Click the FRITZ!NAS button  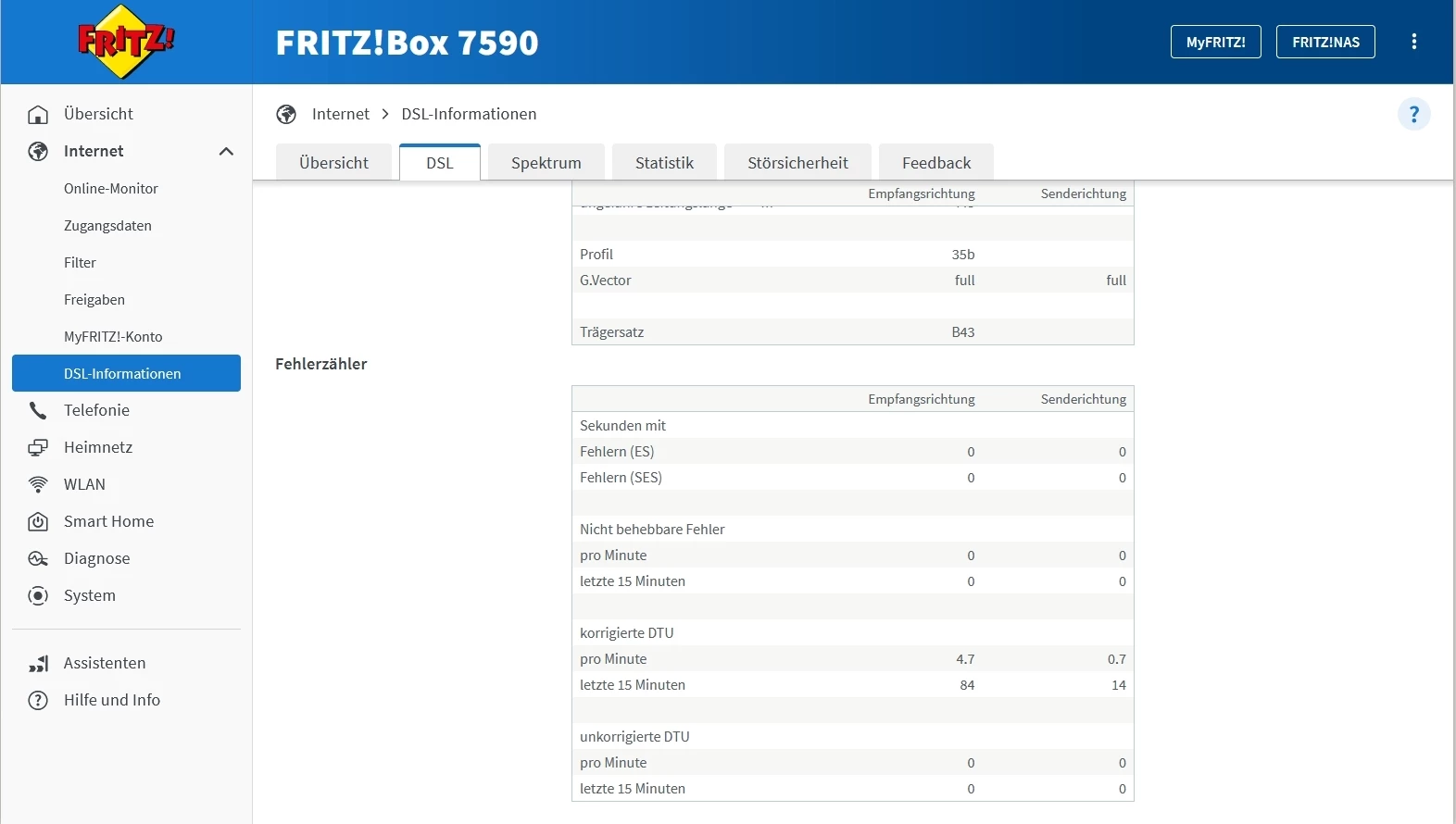(x=1325, y=42)
